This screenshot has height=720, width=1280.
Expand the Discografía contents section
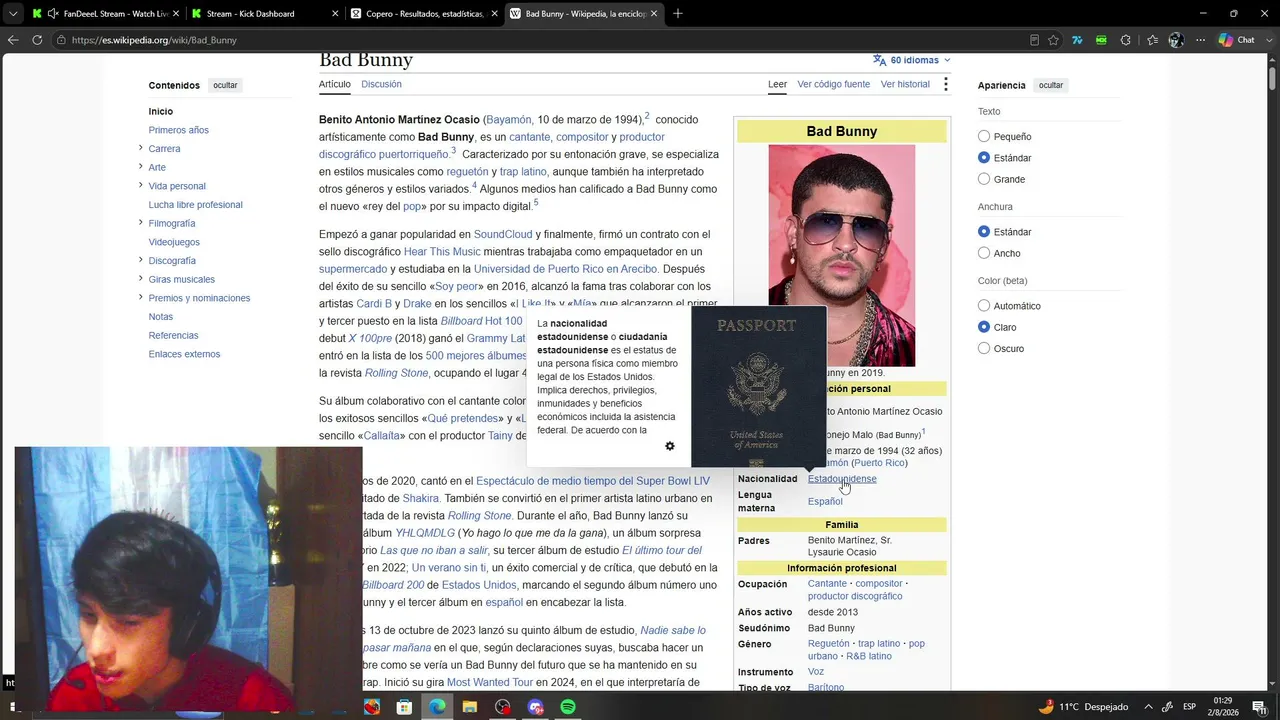(140, 260)
